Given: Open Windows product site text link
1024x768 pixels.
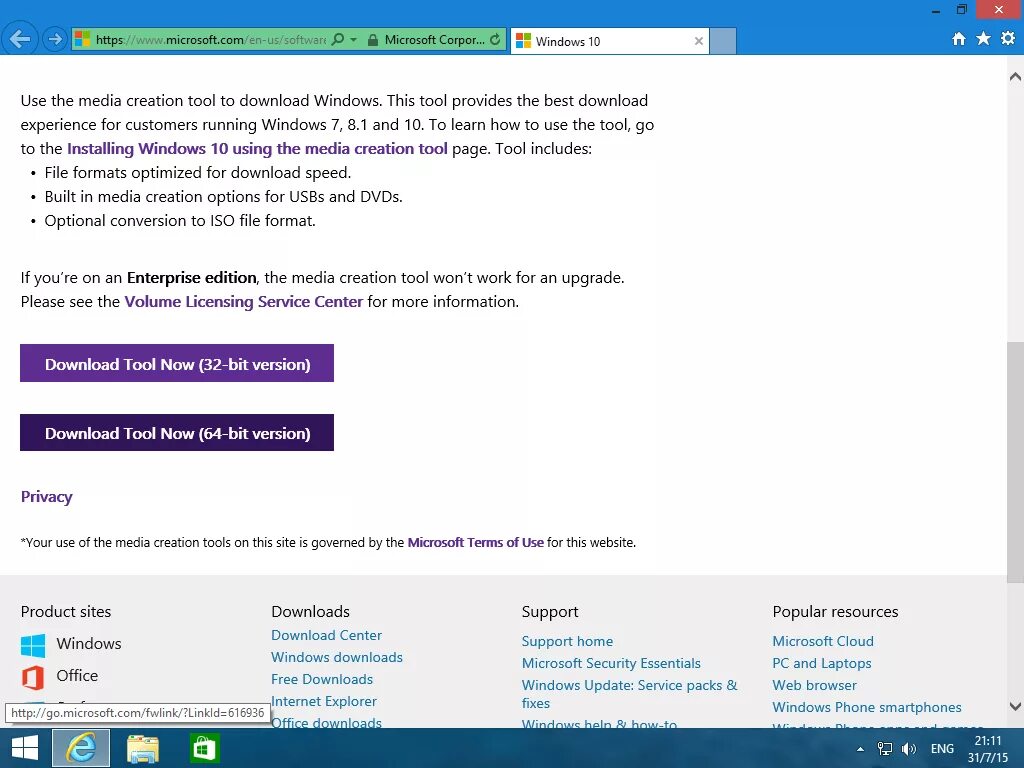Looking at the screenshot, I should click(x=89, y=643).
